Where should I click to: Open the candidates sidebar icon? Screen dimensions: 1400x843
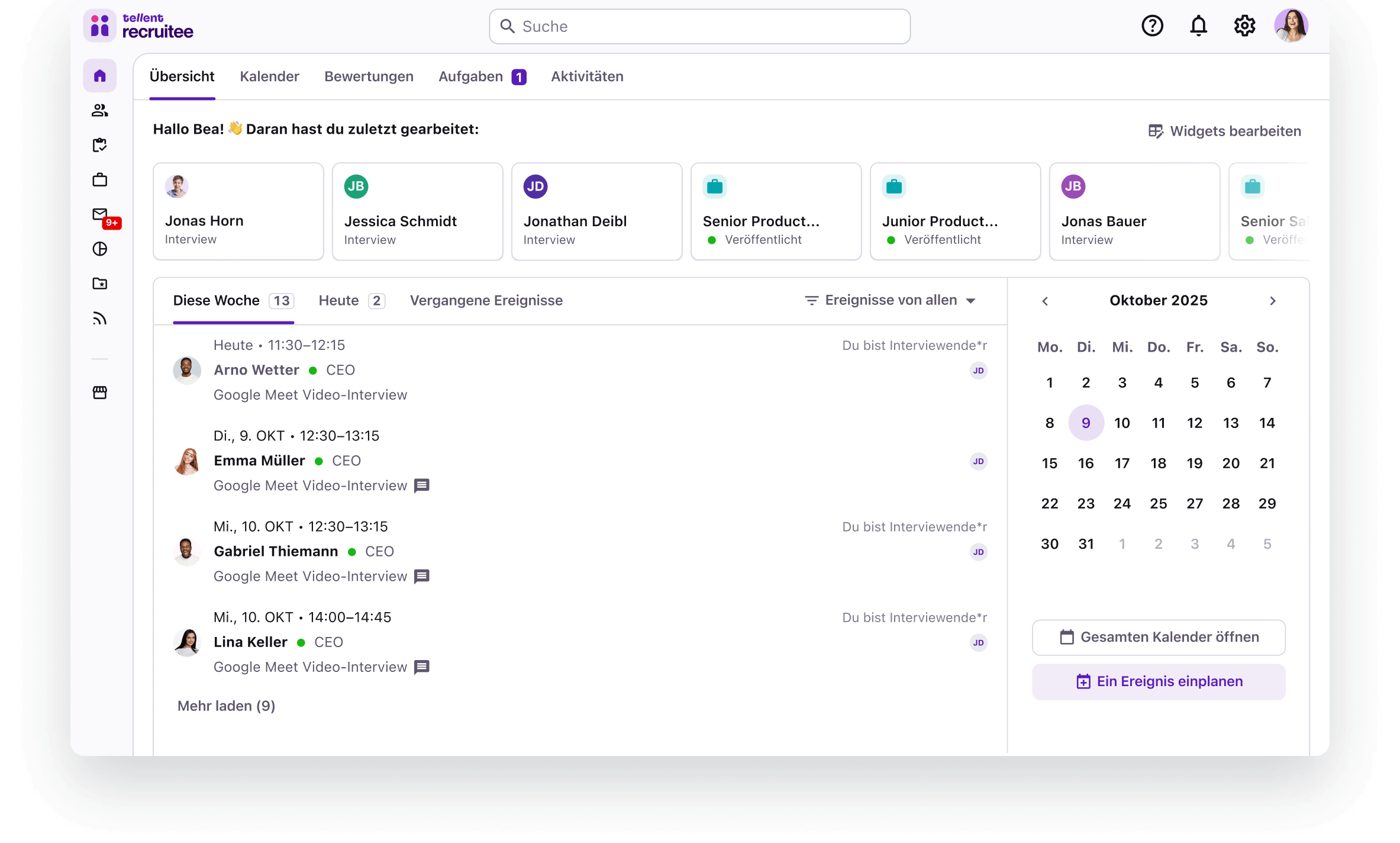tap(99, 110)
